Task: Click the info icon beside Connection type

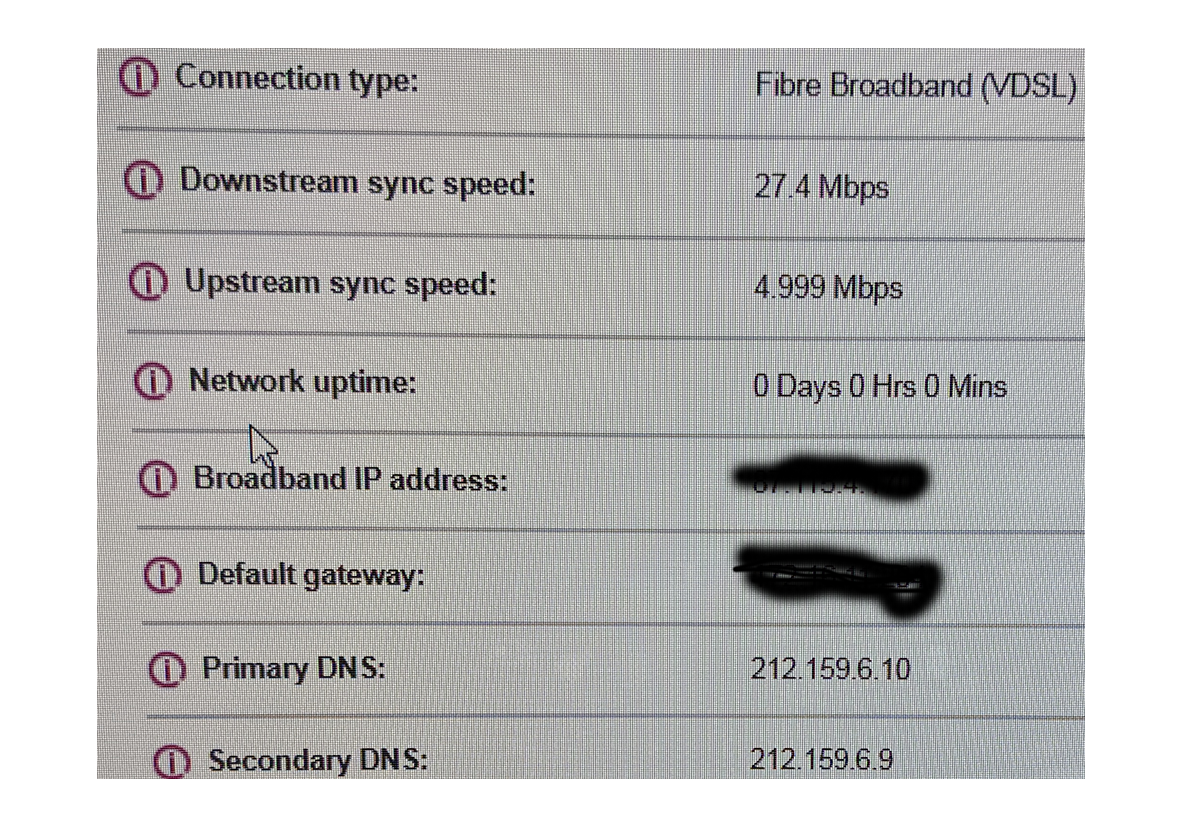Action: coord(137,76)
